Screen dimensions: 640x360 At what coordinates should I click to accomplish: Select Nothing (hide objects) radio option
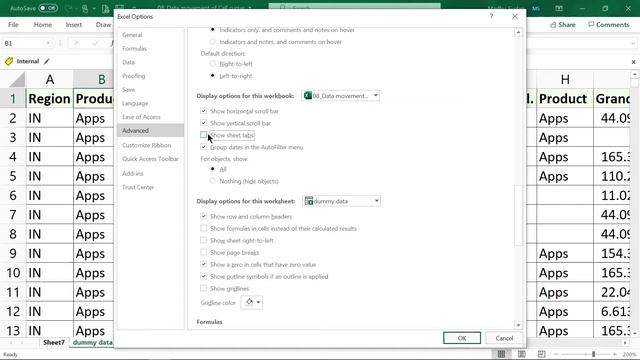coord(212,181)
